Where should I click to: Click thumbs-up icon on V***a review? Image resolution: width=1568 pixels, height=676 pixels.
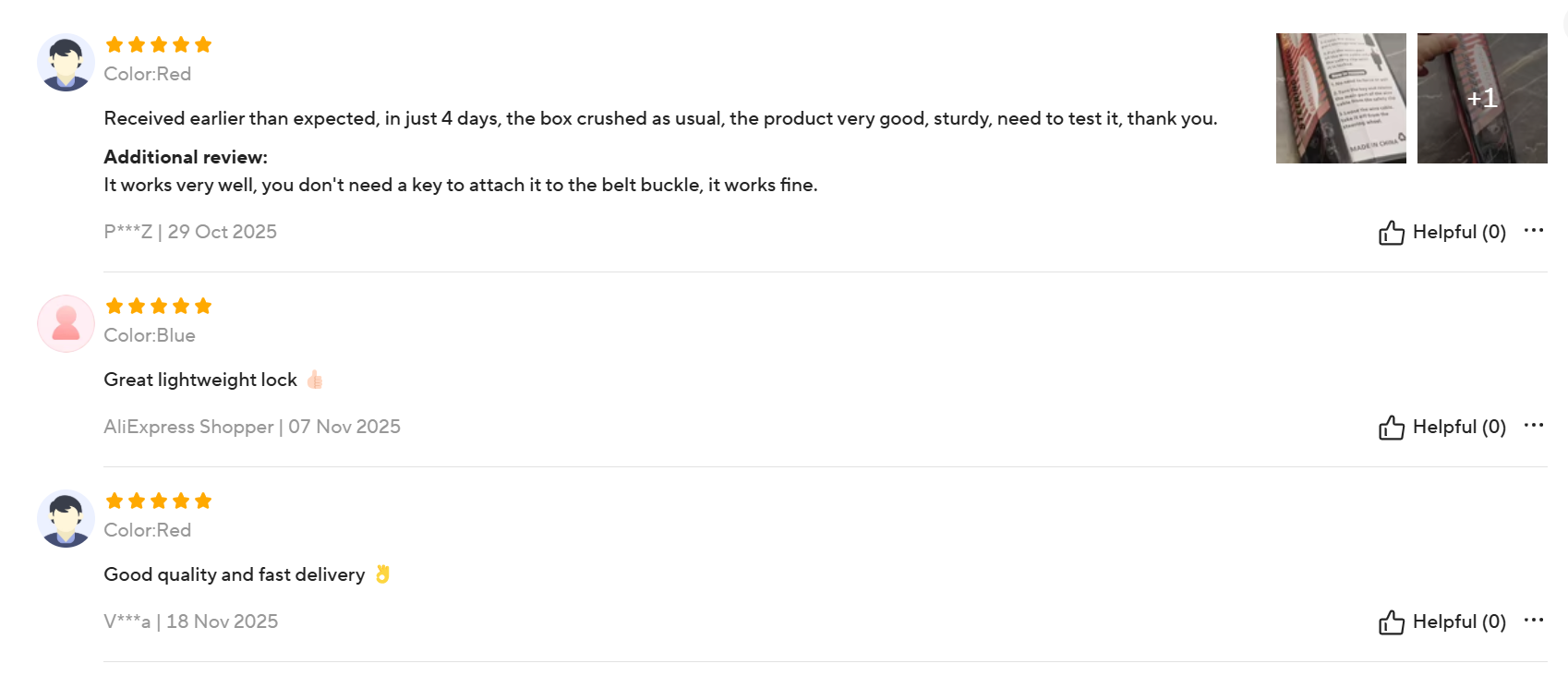pos(1391,622)
